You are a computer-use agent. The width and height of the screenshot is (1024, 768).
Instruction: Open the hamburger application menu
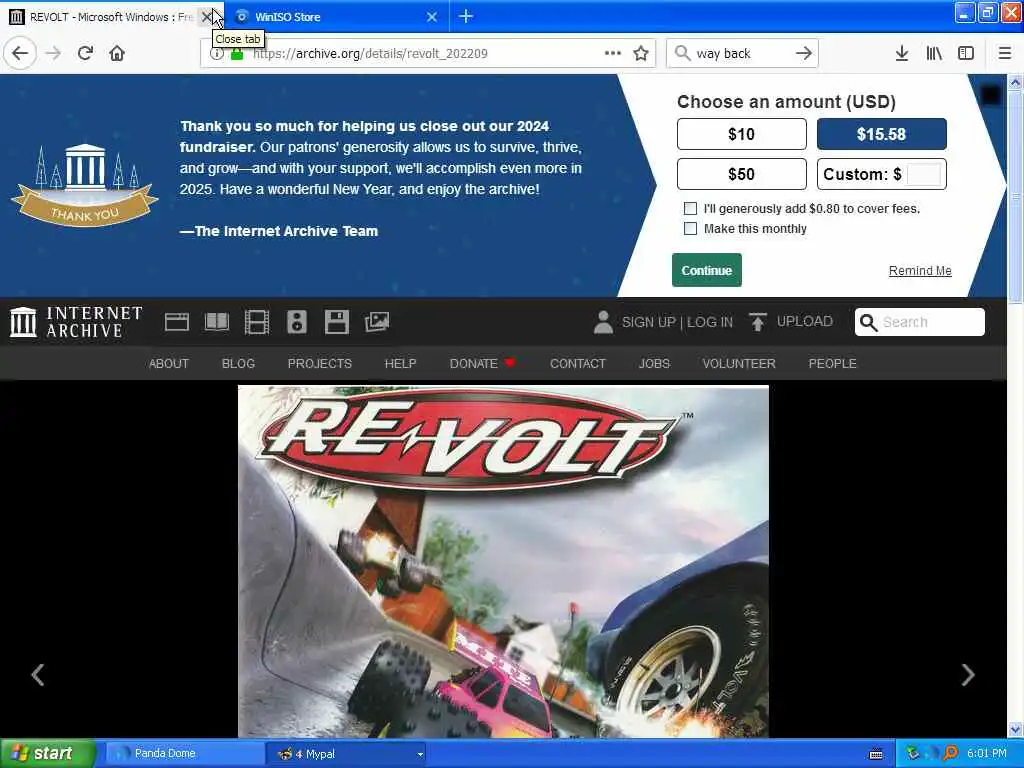(1005, 54)
